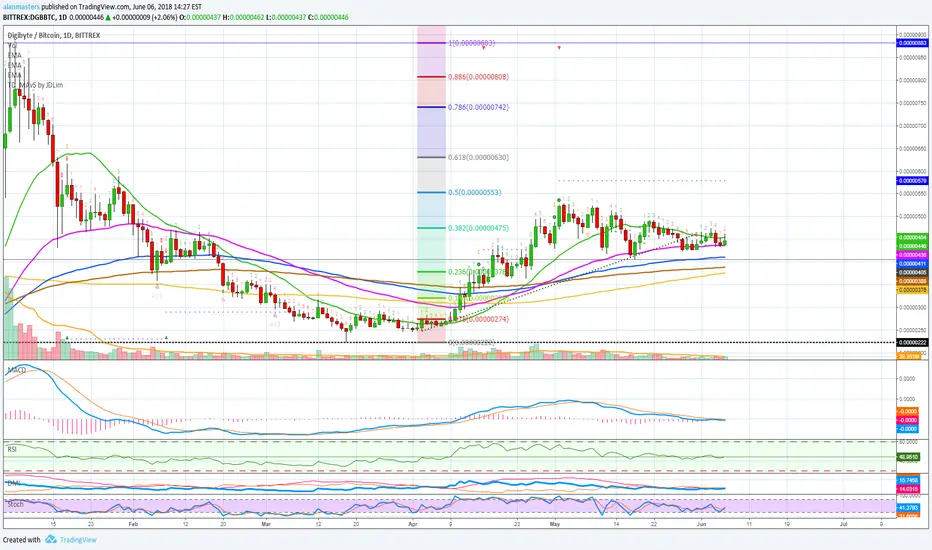Open the TradingView link beside Created with
This screenshot has width=932, height=550.
click(78, 540)
